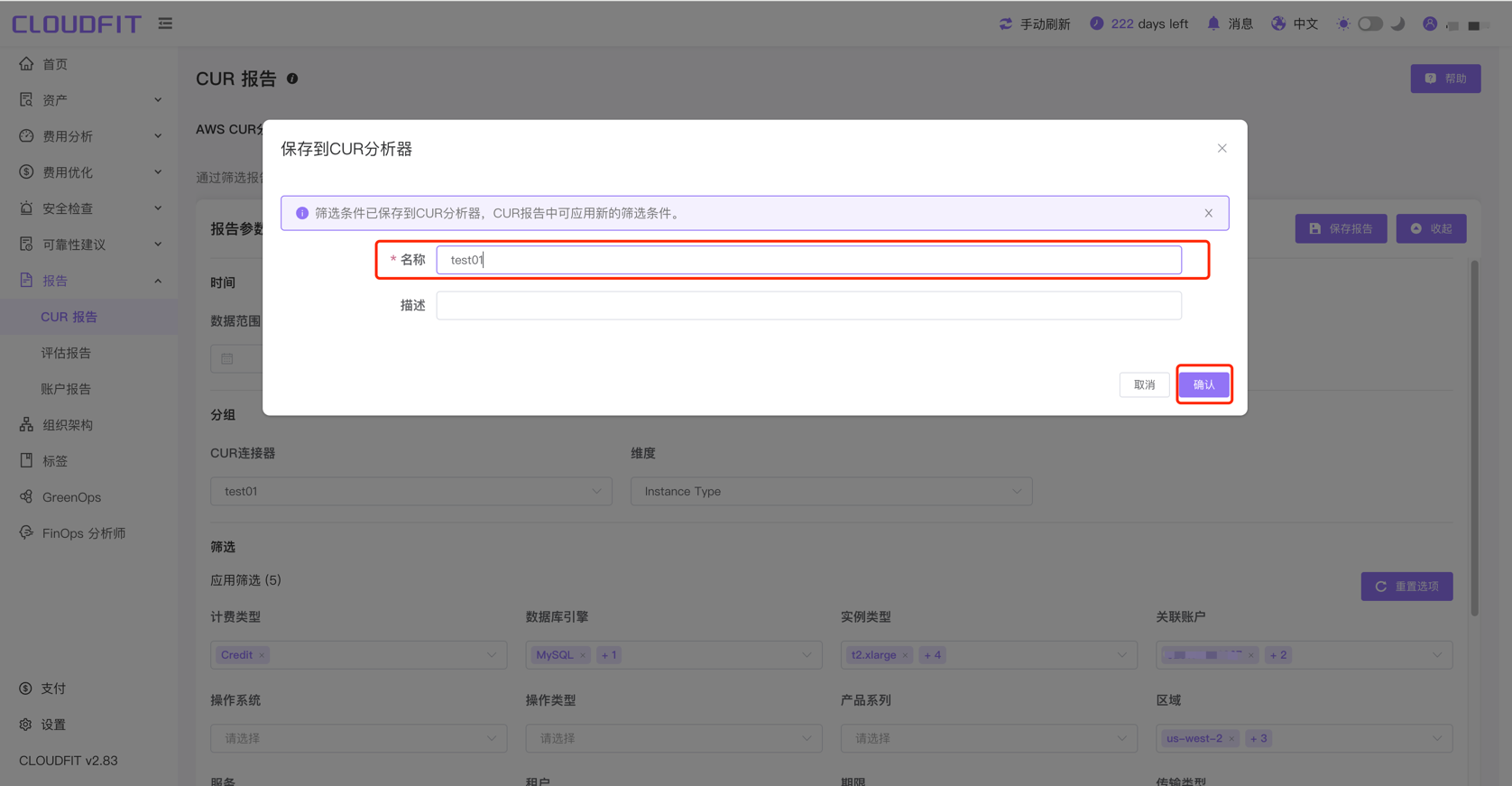
Task: Open the 维度 Instance Type dropdown
Action: coord(831,491)
